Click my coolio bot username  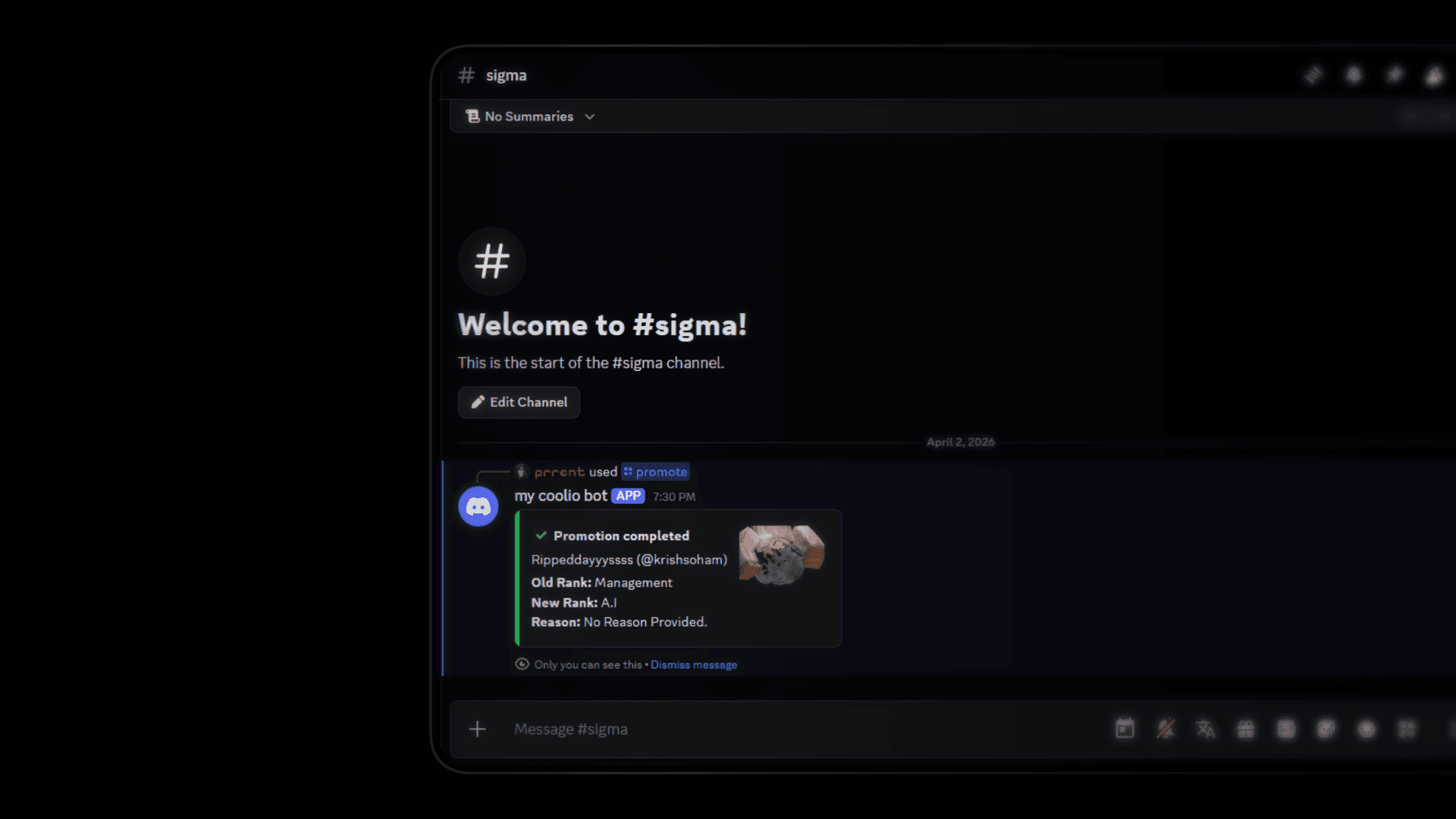[560, 495]
